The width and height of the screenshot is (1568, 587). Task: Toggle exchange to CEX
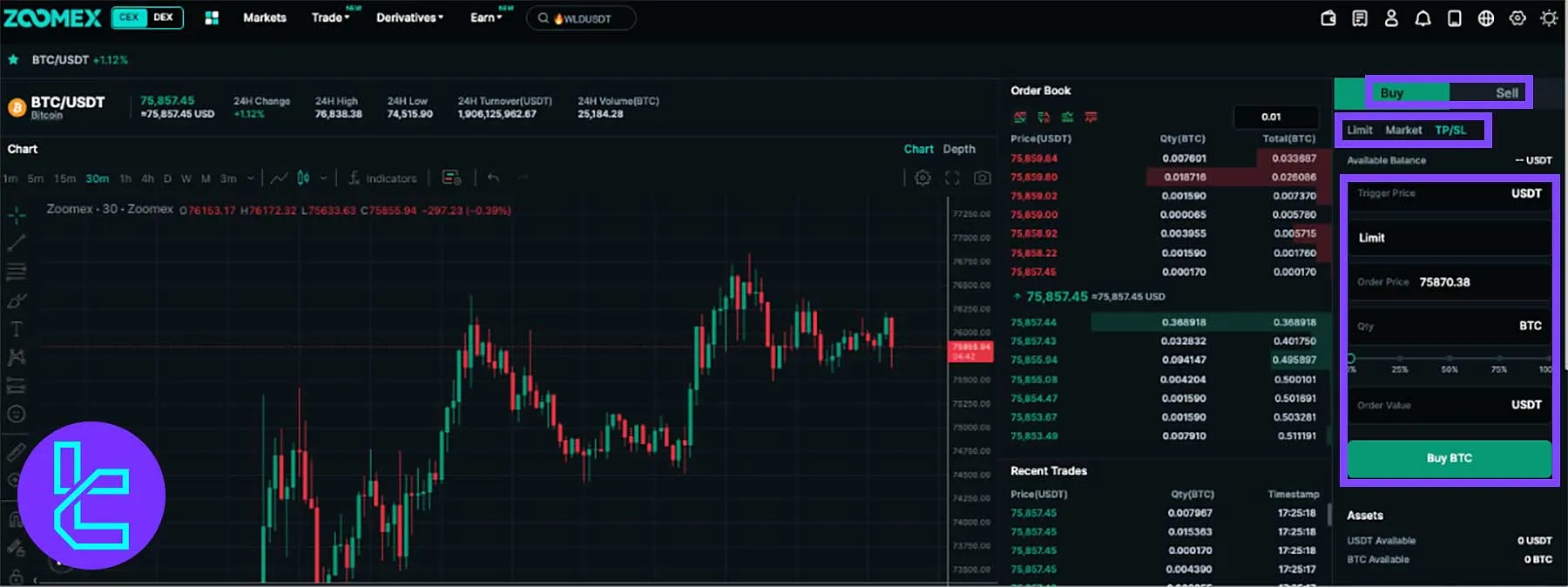click(129, 17)
